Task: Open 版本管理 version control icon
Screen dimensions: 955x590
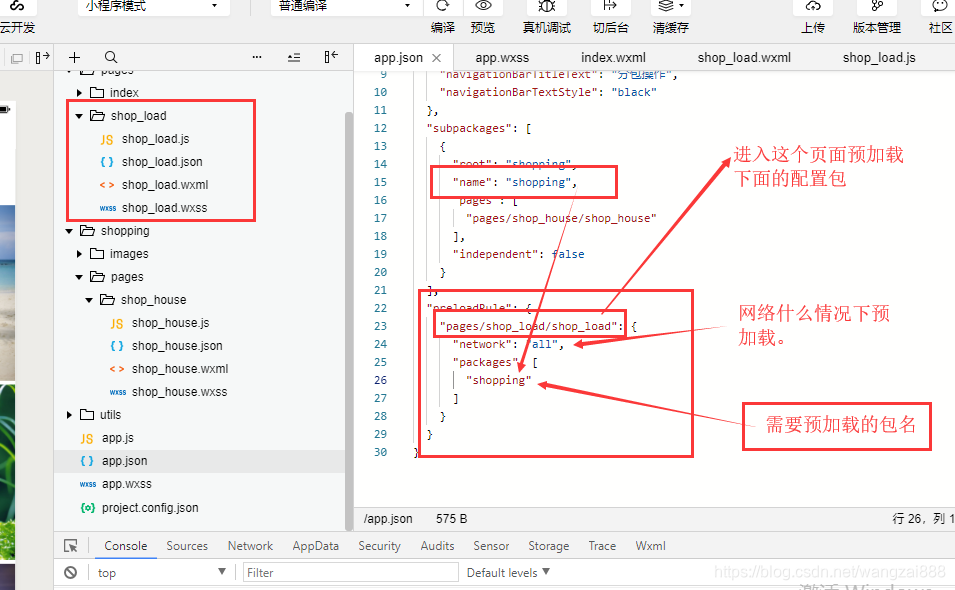Action: coord(877,6)
